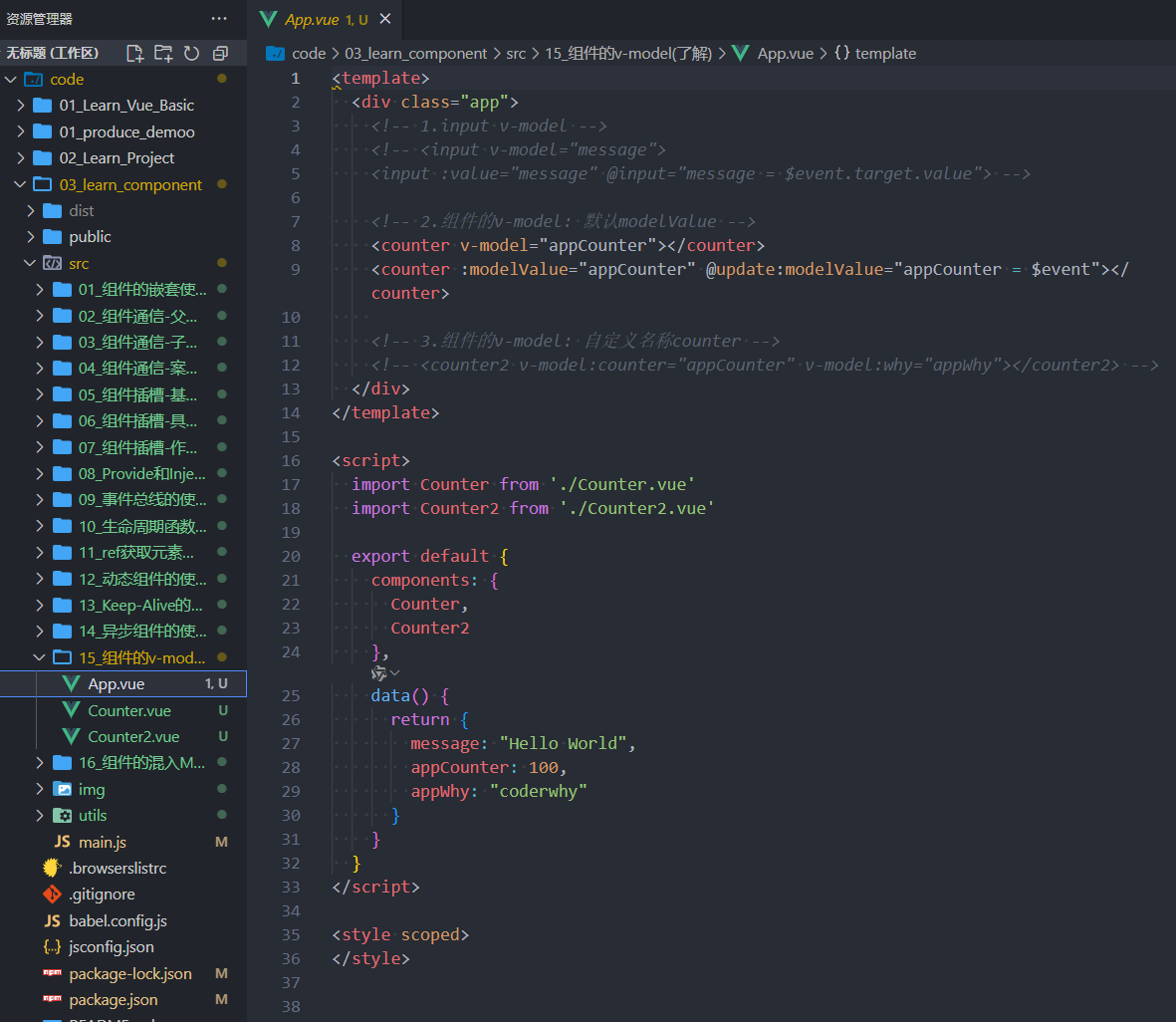Open Counter2.vue from the file tree
Image resolution: width=1176 pixels, height=1022 pixels.
click(123, 736)
